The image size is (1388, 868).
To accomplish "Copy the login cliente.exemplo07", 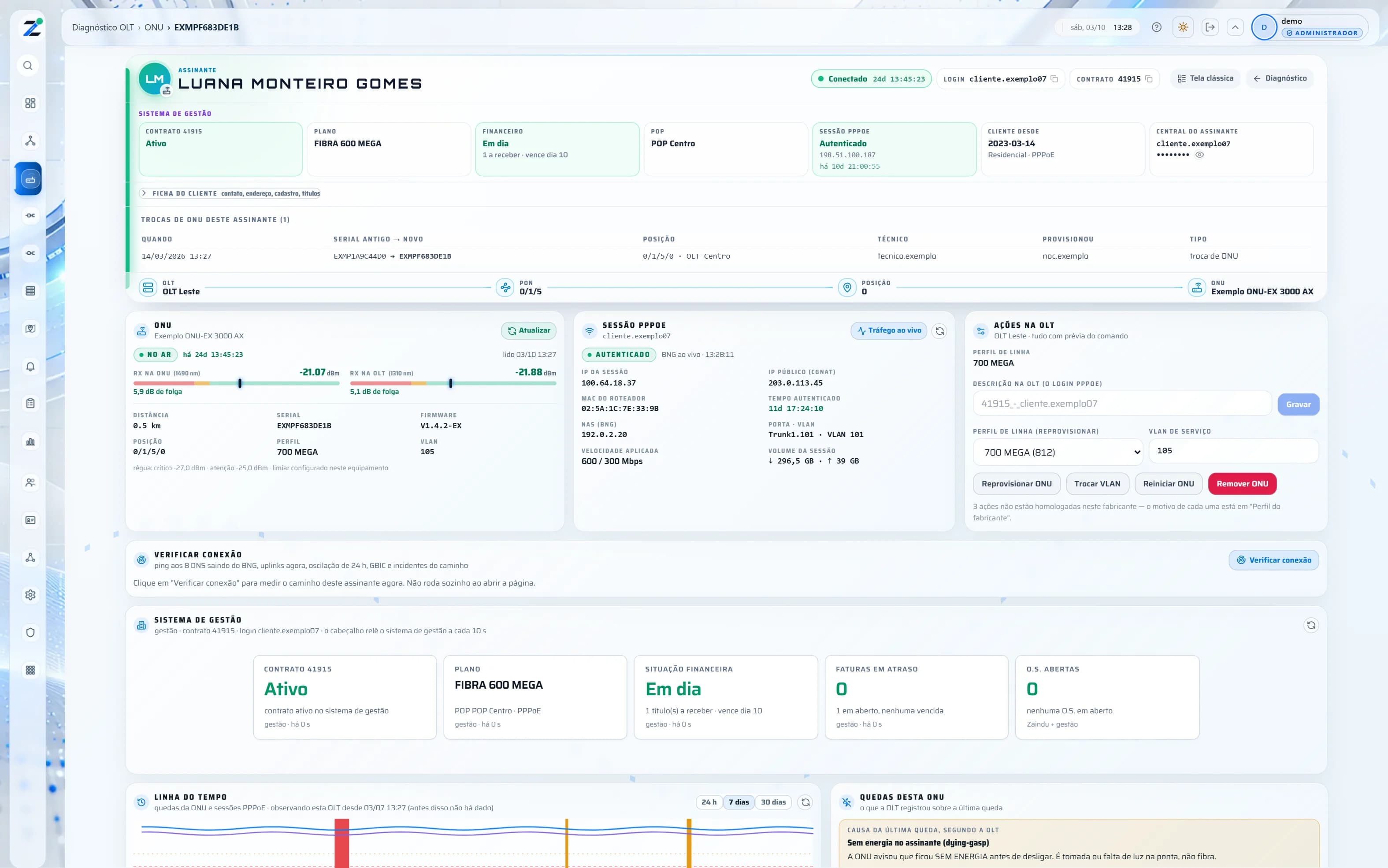I will (x=1054, y=79).
